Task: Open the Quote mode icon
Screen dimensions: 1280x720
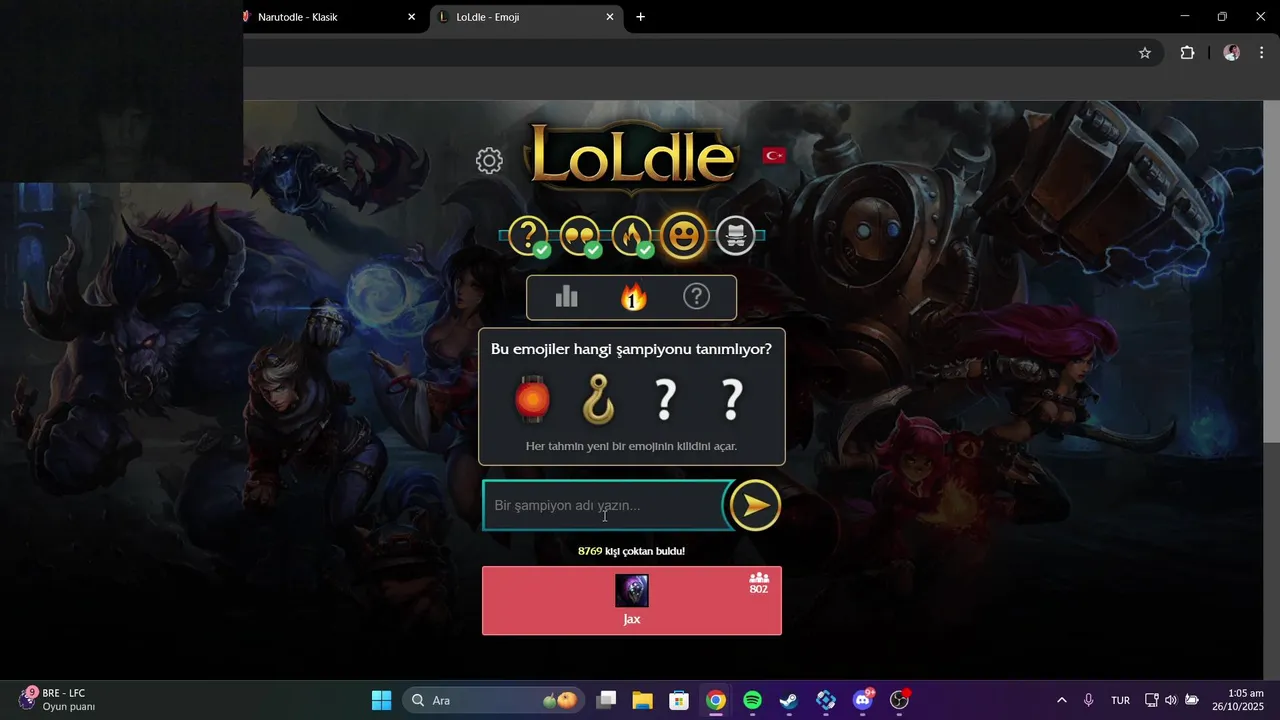Action: tap(580, 236)
